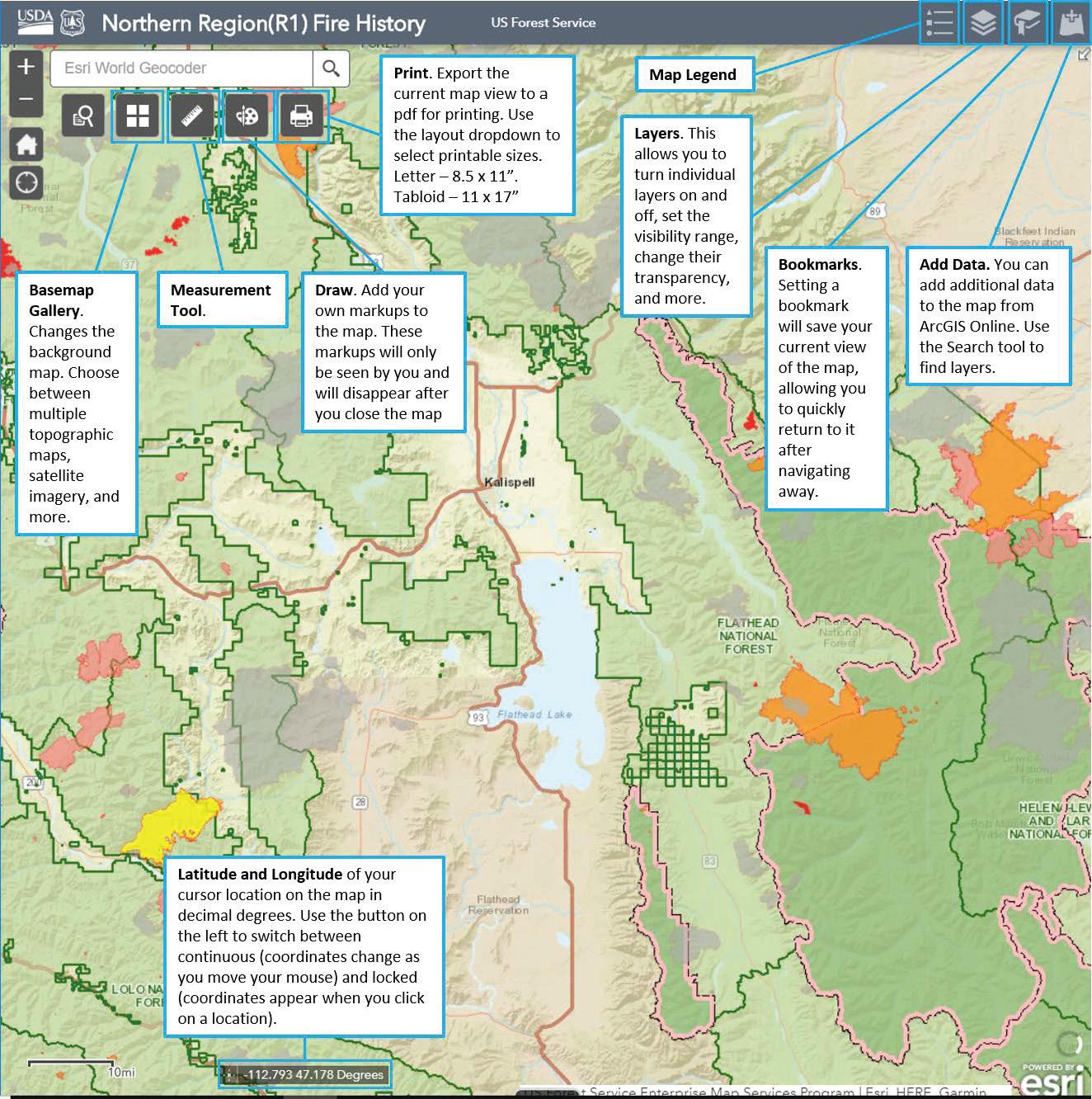Open the Bookmarks widget

1026,22
